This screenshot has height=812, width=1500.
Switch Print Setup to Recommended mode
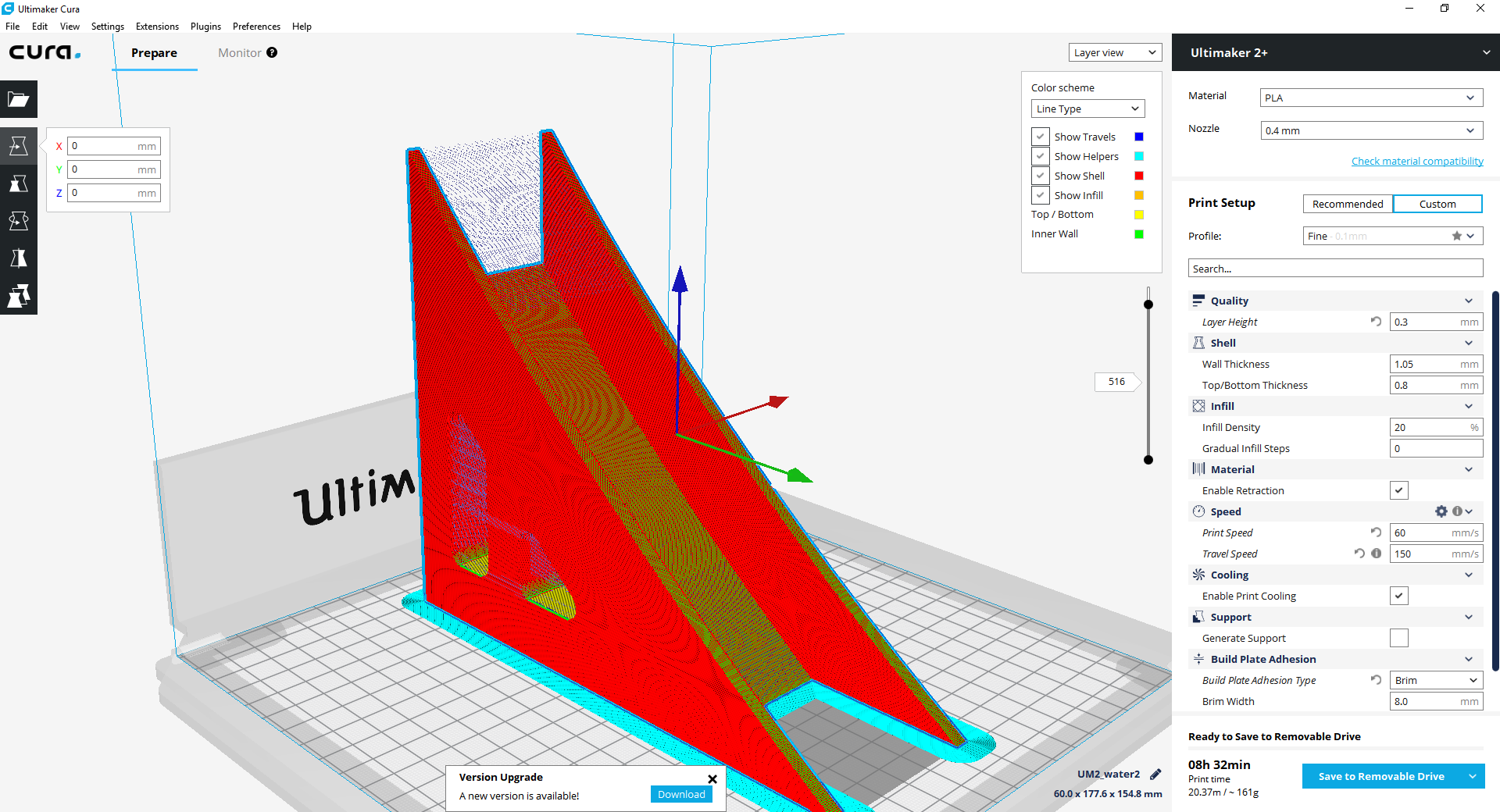point(1348,204)
